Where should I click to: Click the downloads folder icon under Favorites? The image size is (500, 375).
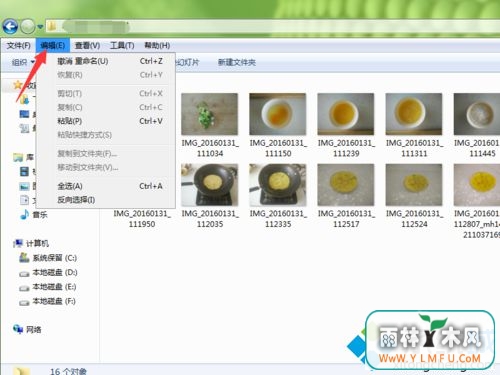coord(24,99)
